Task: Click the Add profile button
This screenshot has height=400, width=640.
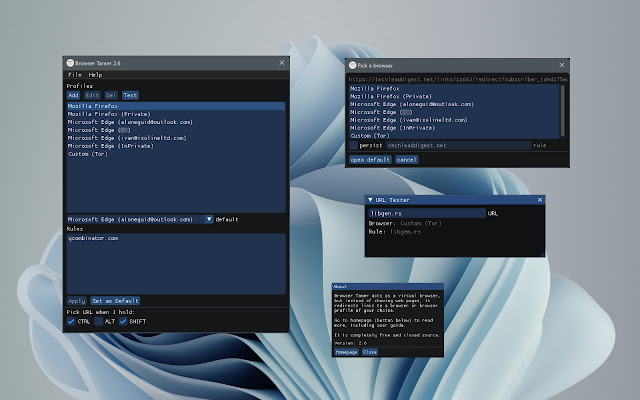Action: point(73,95)
